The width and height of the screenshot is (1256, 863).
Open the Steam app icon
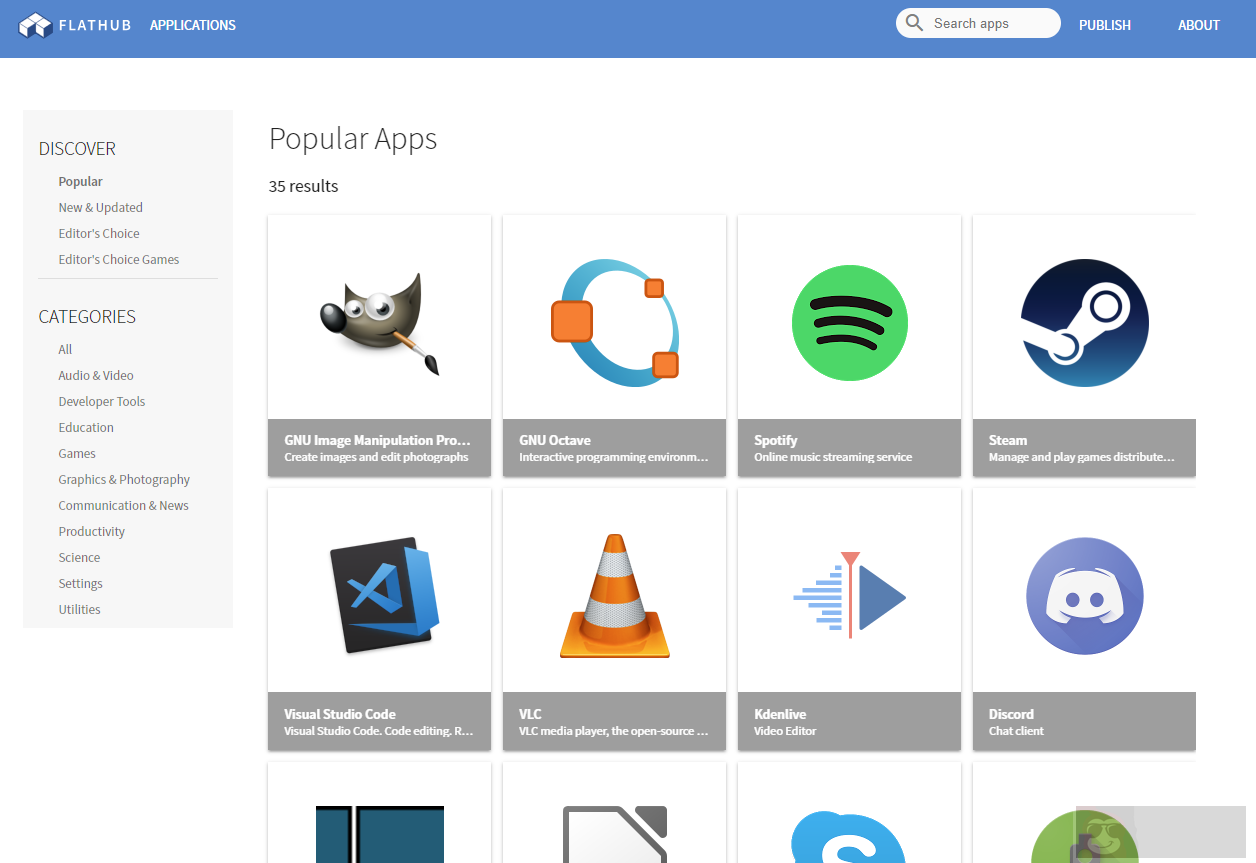1084,322
